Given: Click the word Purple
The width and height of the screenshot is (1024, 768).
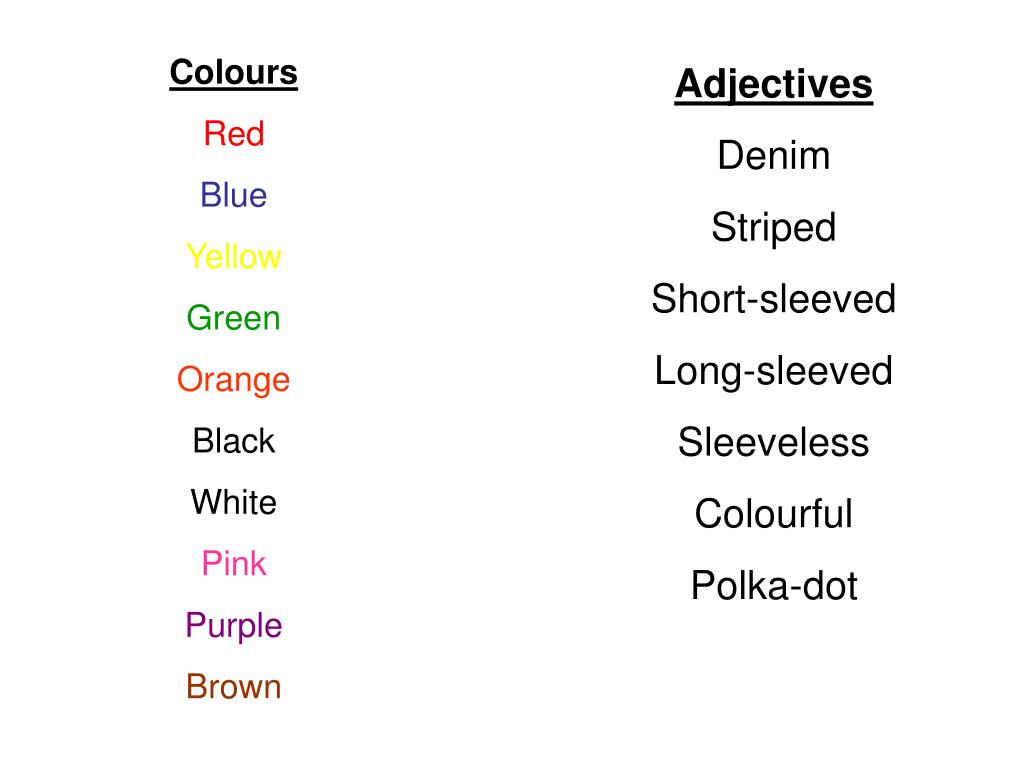Looking at the screenshot, I should pos(234,626).
